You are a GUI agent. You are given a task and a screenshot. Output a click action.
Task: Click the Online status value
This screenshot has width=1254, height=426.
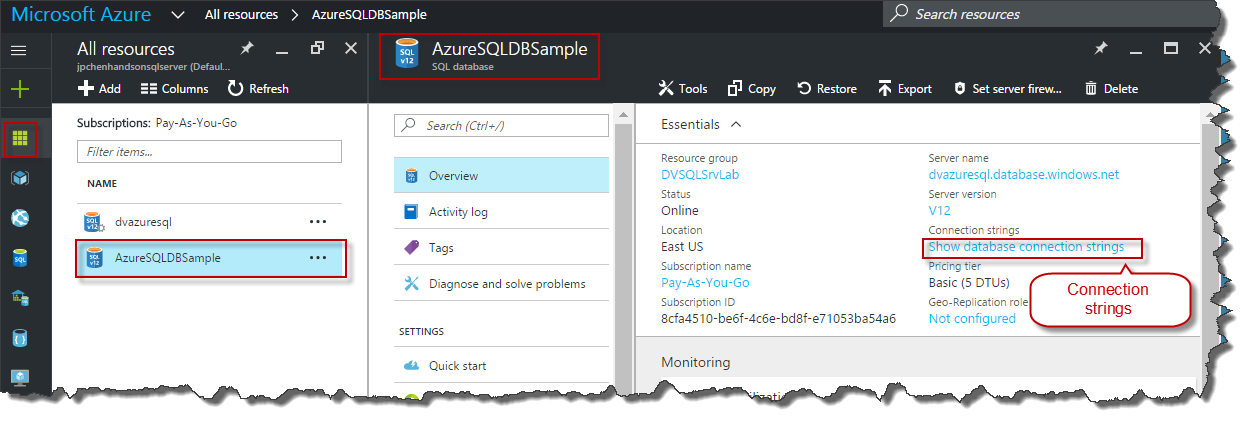pos(680,210)
